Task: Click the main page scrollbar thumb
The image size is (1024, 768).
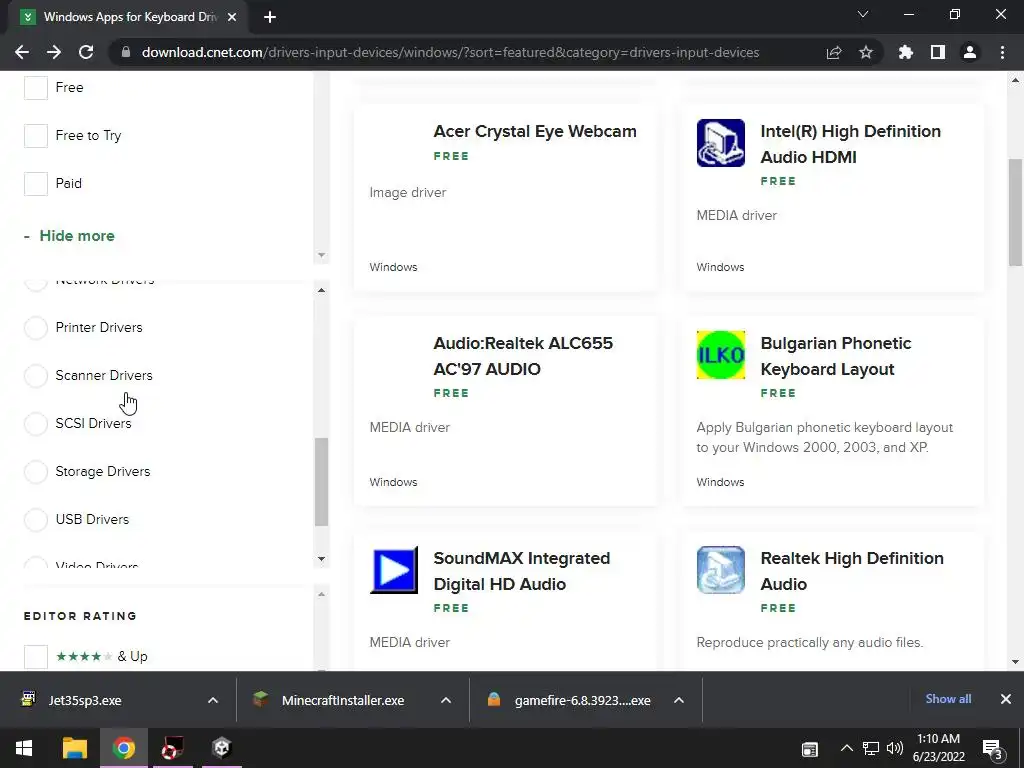Action: click(x=1015, y=212)
